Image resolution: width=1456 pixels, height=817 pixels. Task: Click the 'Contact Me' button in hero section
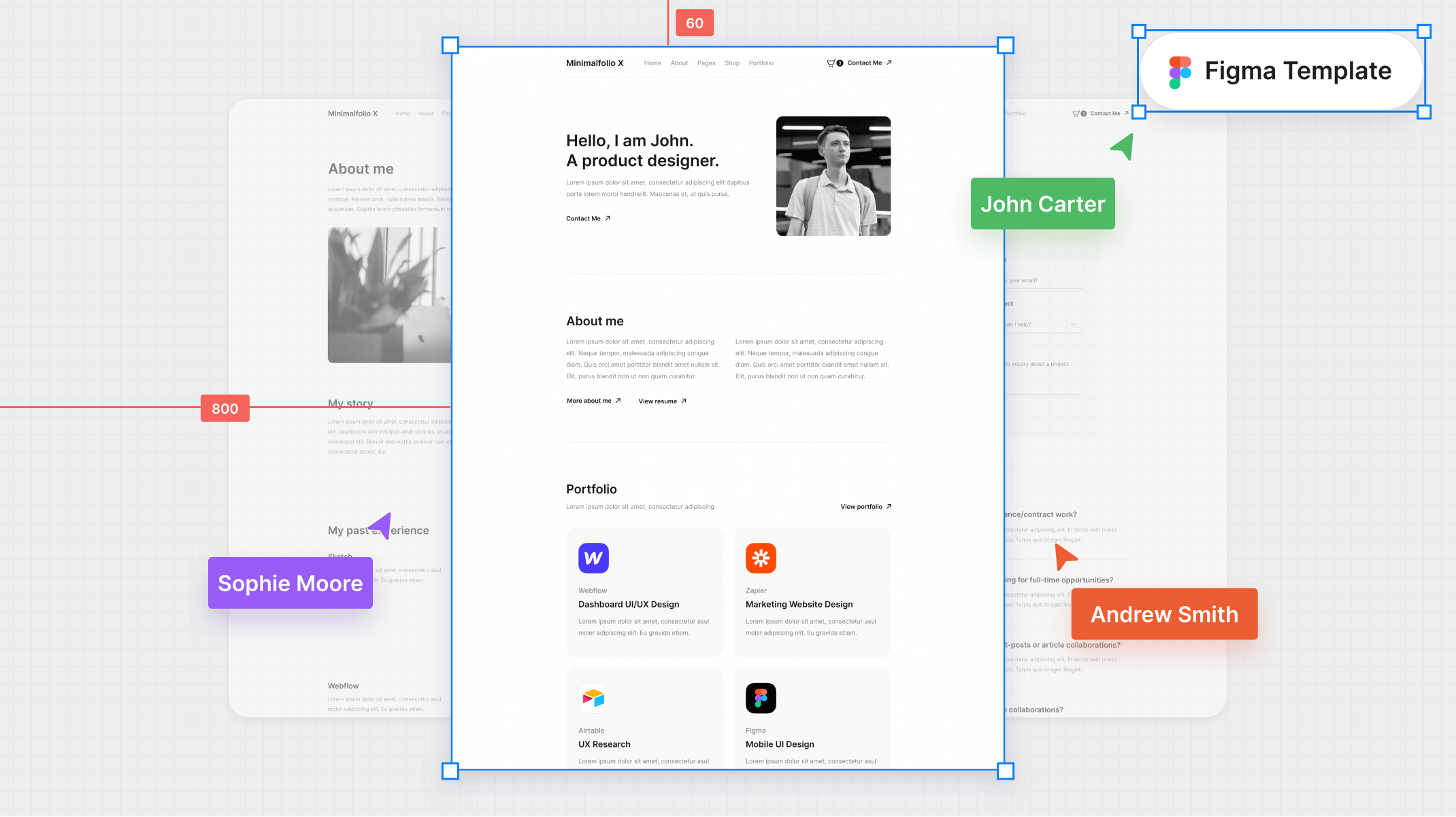(x=589, y=218)
